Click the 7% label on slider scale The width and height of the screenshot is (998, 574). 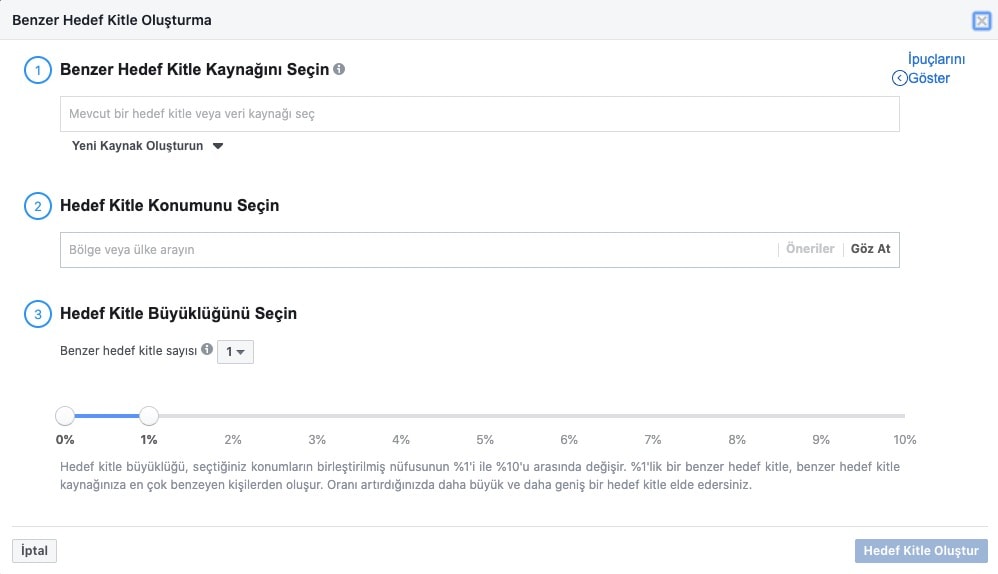(653, 440)
